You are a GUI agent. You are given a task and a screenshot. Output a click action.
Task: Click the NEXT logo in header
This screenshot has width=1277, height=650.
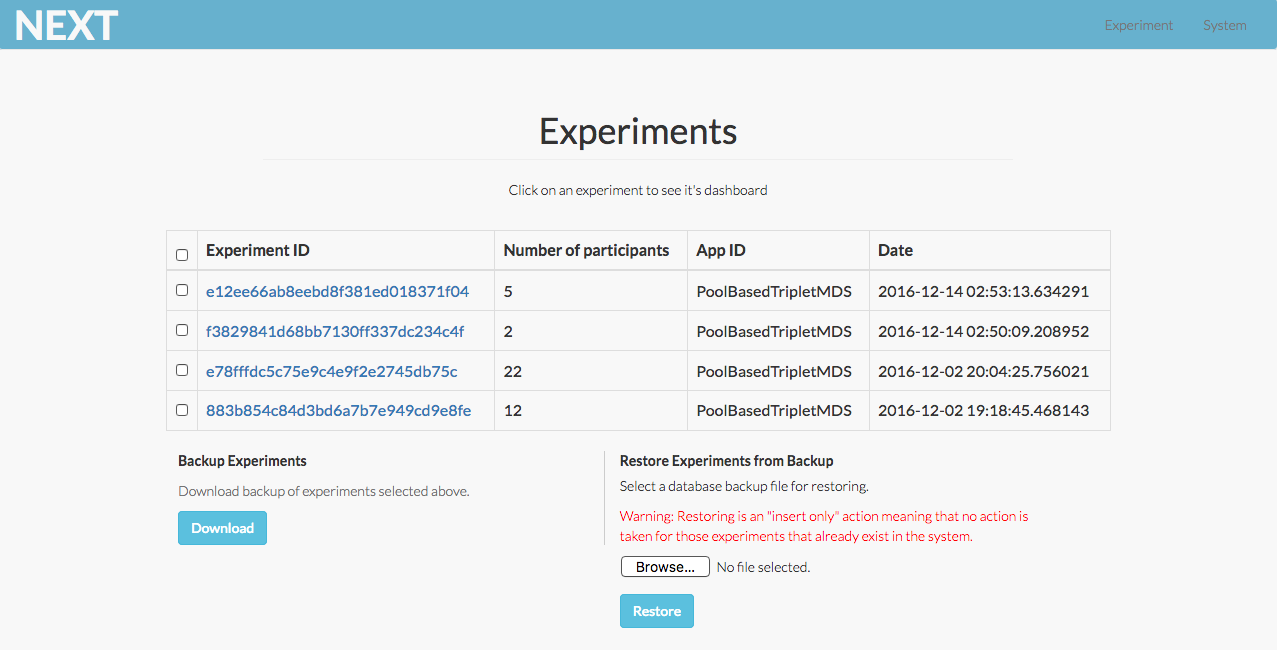pos(67,25)
